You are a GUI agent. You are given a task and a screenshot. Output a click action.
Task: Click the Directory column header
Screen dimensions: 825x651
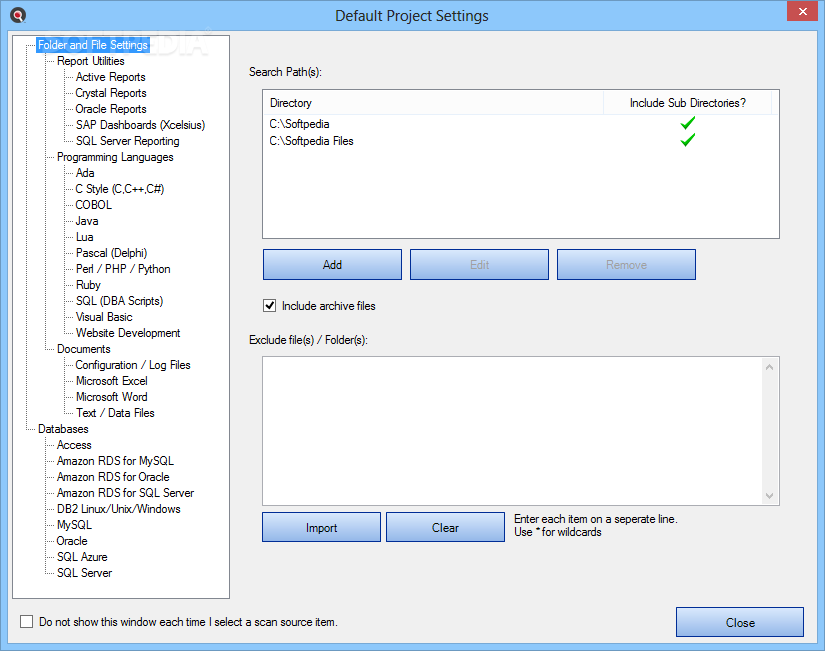tap(433, 103)
